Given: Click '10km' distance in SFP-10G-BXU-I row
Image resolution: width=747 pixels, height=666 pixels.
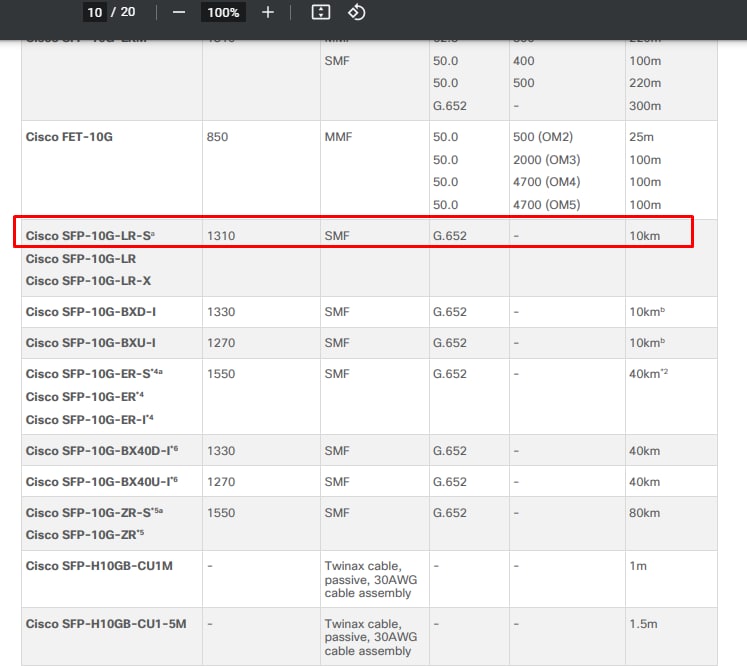Looking at the screenshot, I should (645, 343).
